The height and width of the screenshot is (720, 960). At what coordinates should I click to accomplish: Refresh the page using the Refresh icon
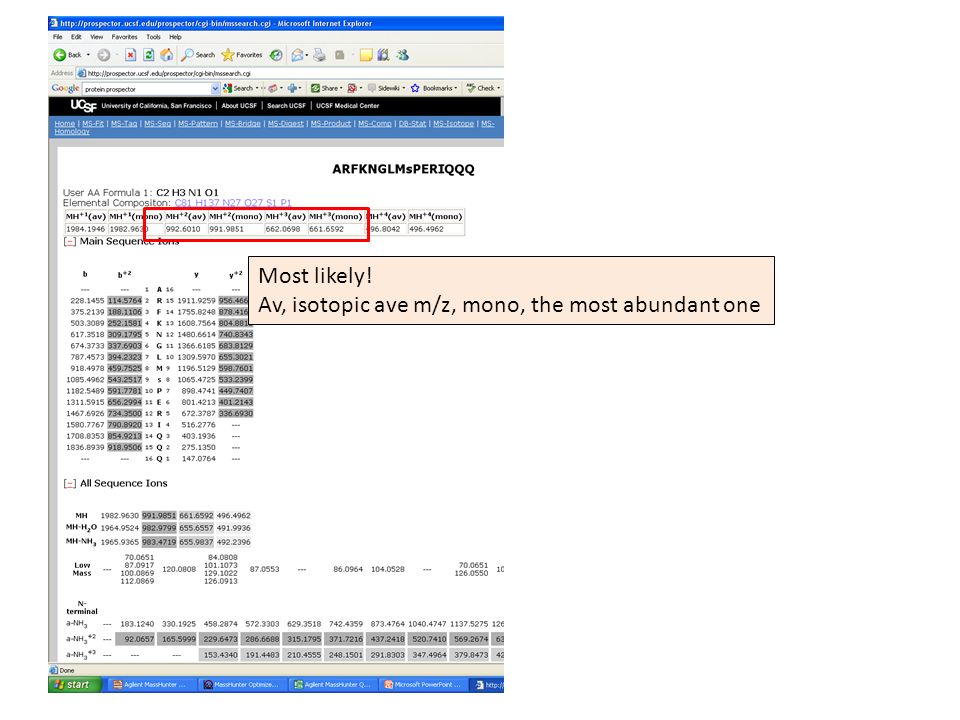pyautogui.click(x=148, y=55)
